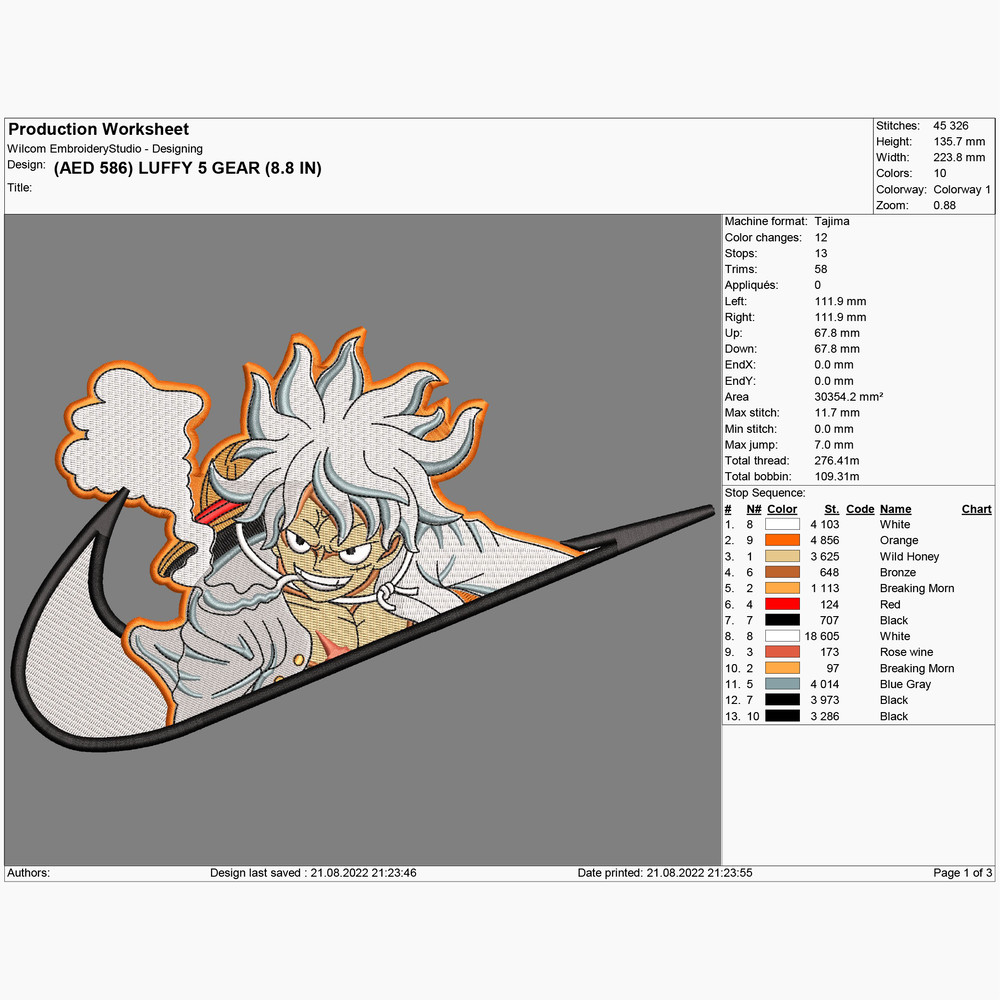The image size is (1000, 1000).
Task: Select the White swatch in stop 1
Action: pyautogui.click(x=782, y=524)
